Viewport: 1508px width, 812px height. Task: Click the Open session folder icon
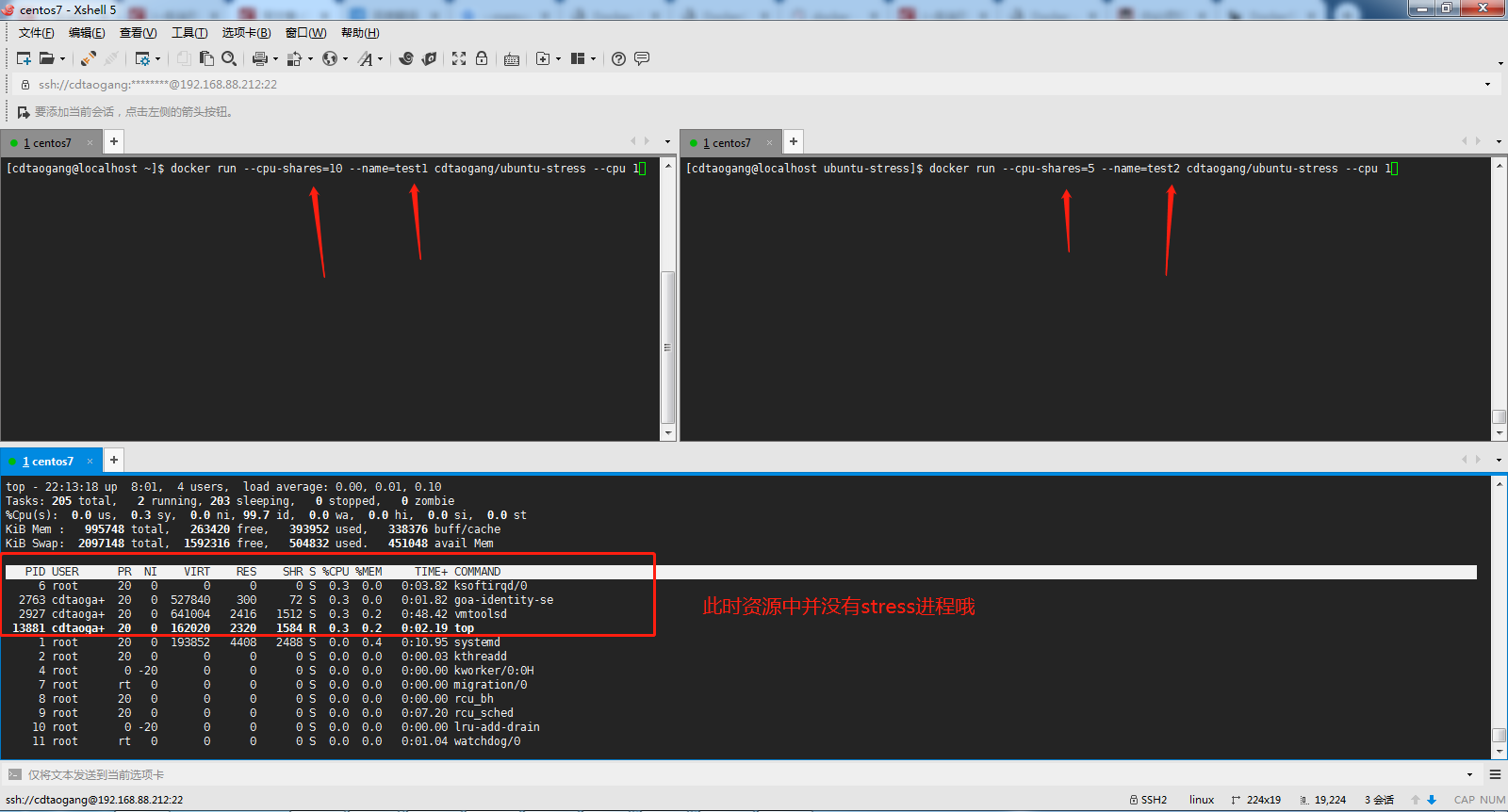[46, 58]
